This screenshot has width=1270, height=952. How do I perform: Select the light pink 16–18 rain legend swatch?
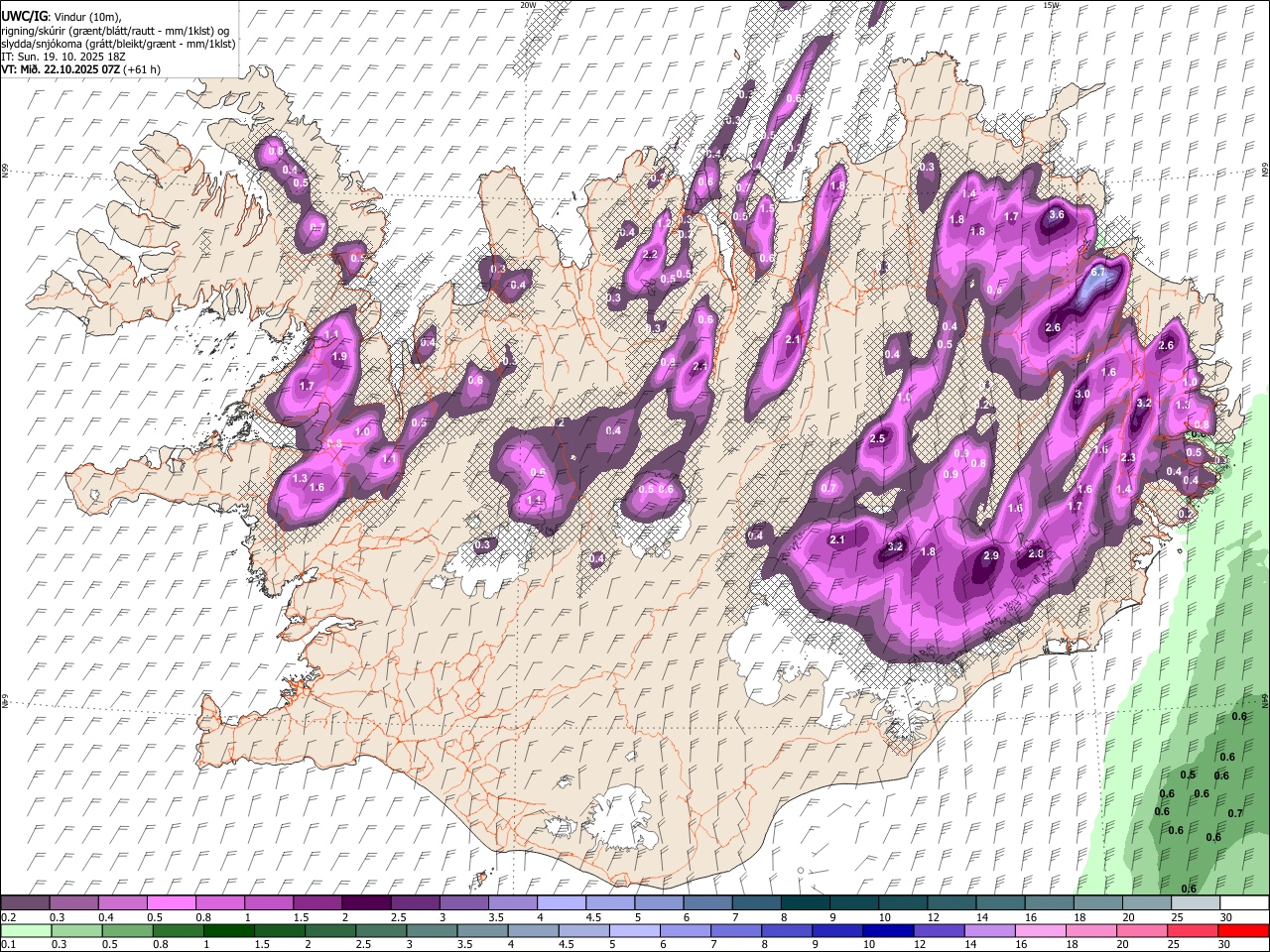coord(1041,931)
